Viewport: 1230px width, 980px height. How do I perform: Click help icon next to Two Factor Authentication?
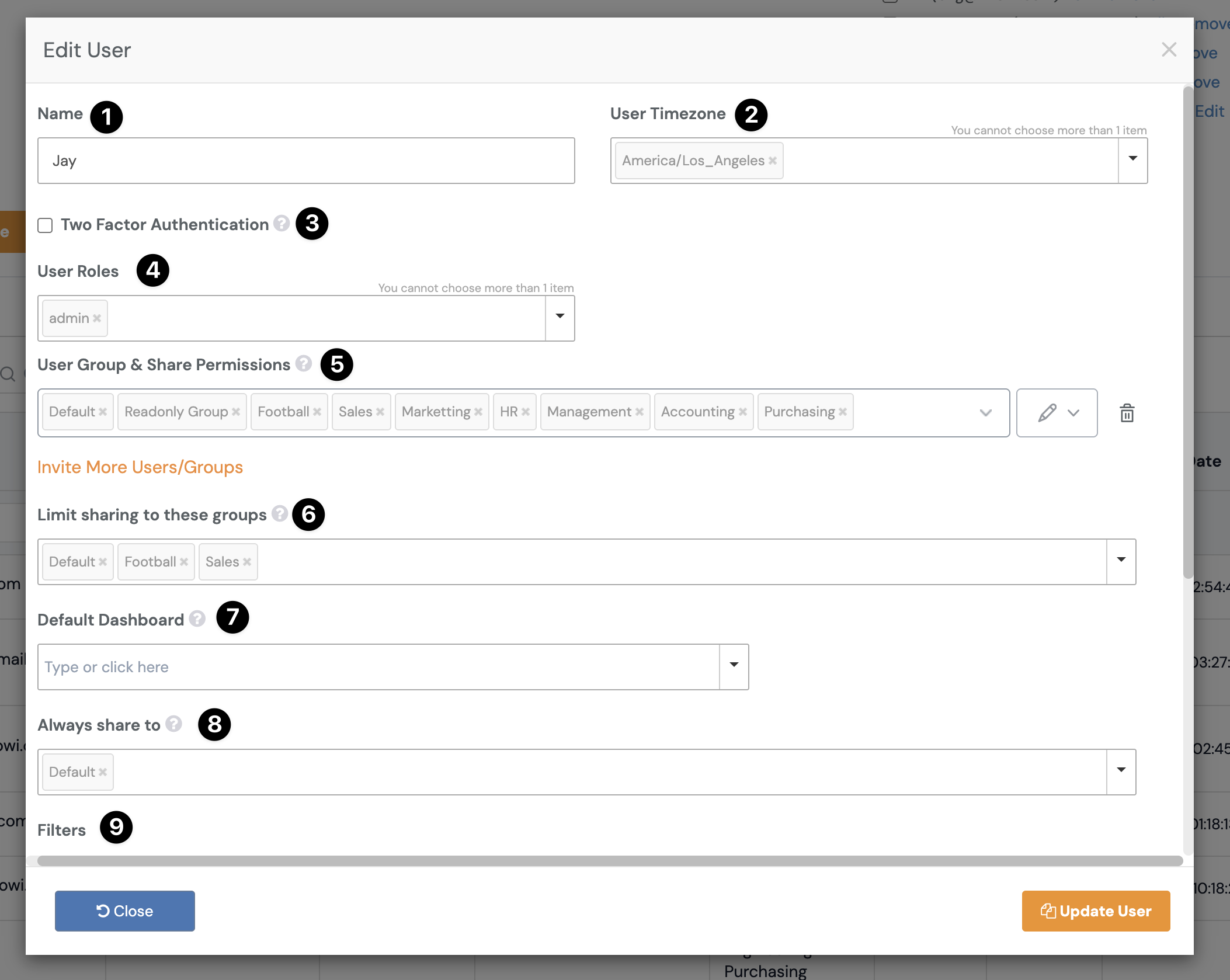click(x=282, y=224)
